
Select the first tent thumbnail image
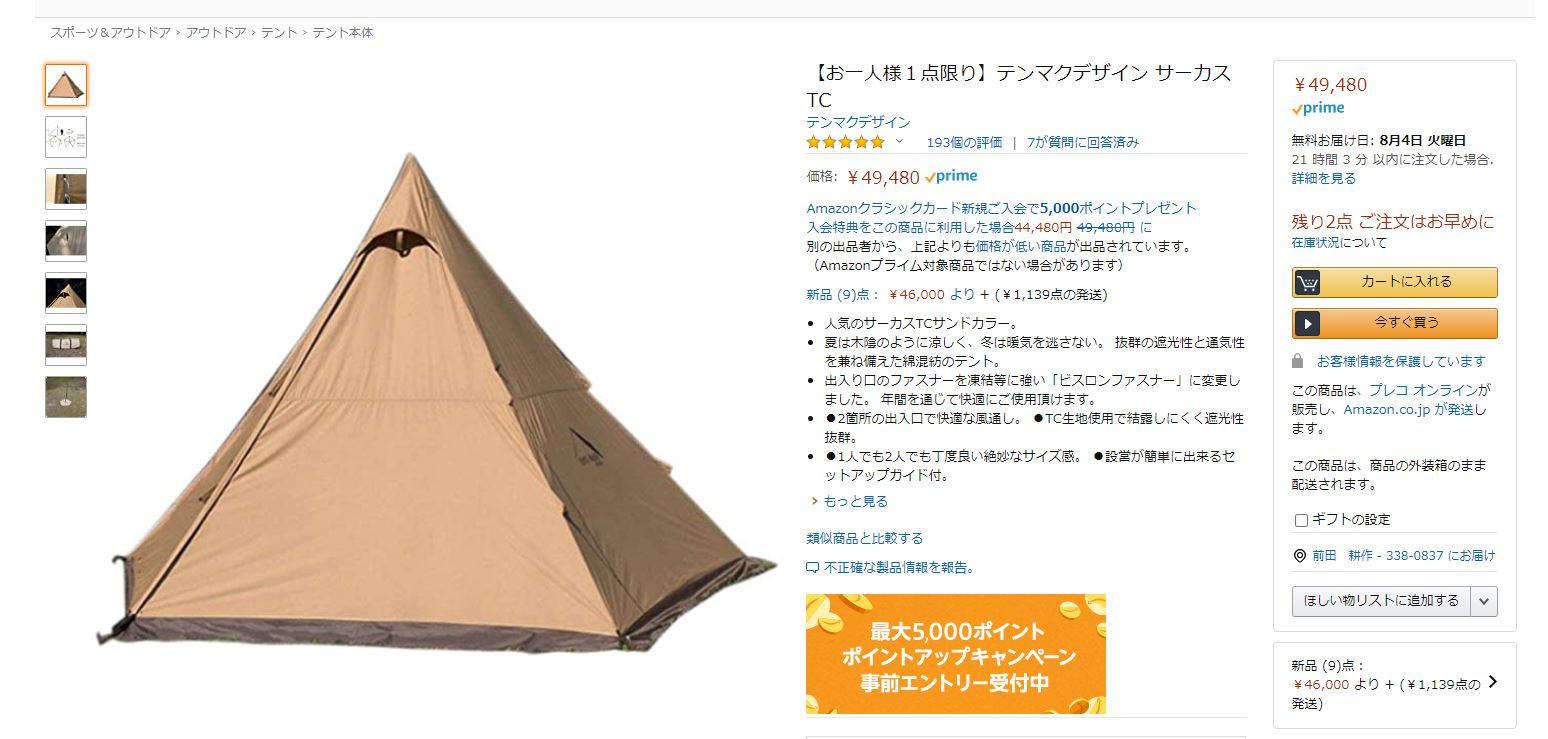pyautogui.click(x=66, y=85)
